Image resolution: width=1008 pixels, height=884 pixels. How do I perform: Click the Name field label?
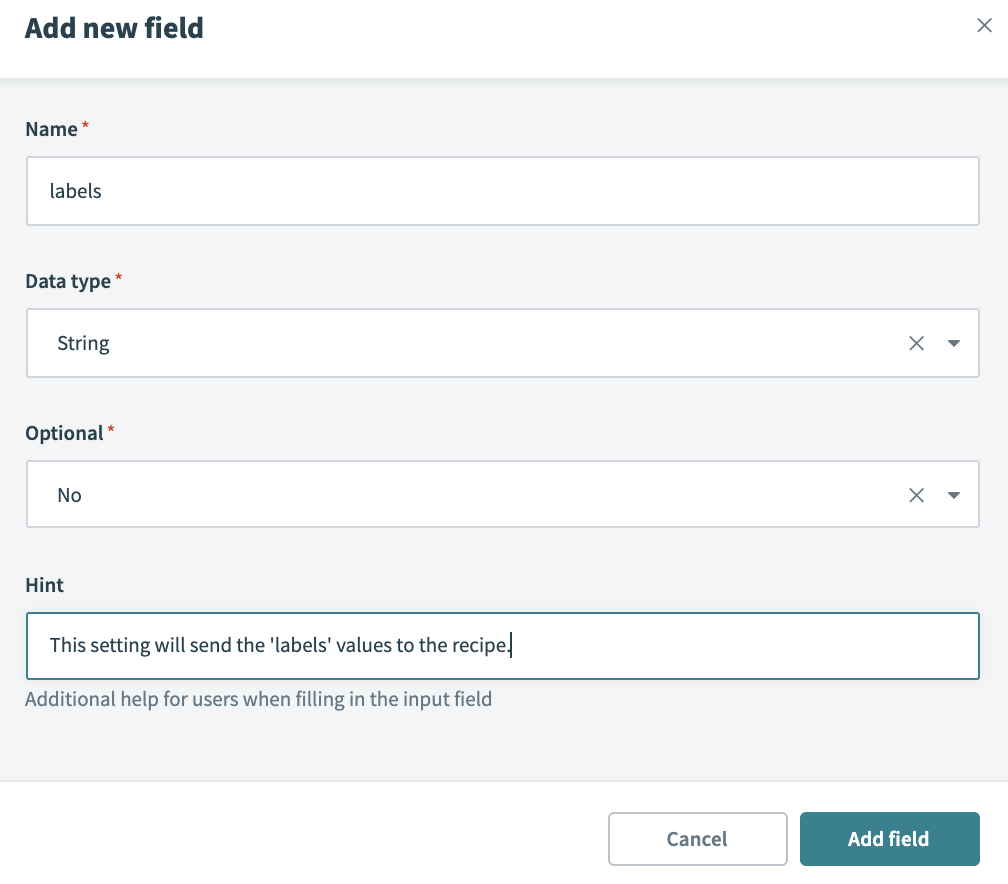[50, 129]
